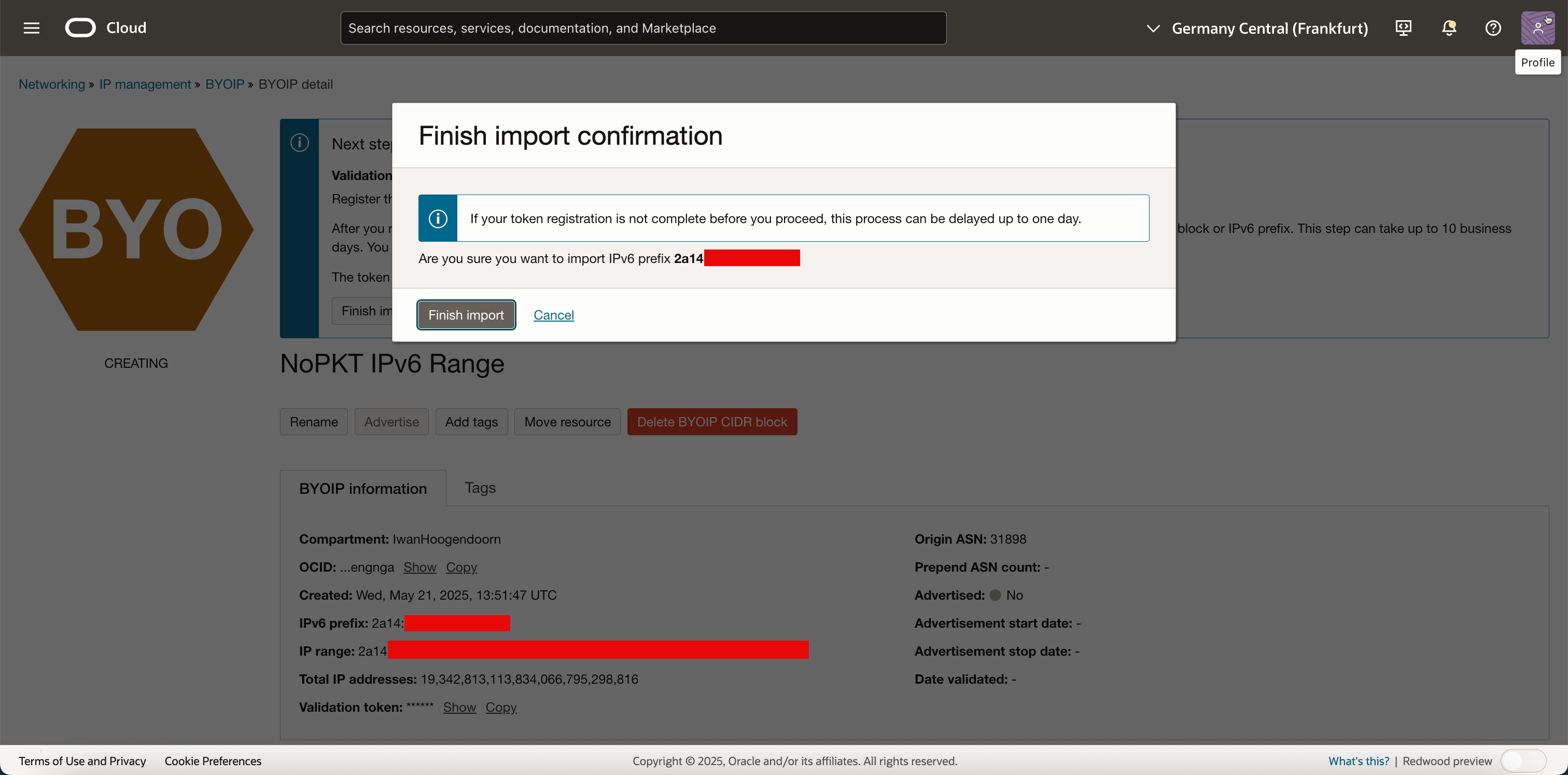Cancel the import confirmation dialog
This screenshot has width=1568, height=775.
[x=553, y=315]
